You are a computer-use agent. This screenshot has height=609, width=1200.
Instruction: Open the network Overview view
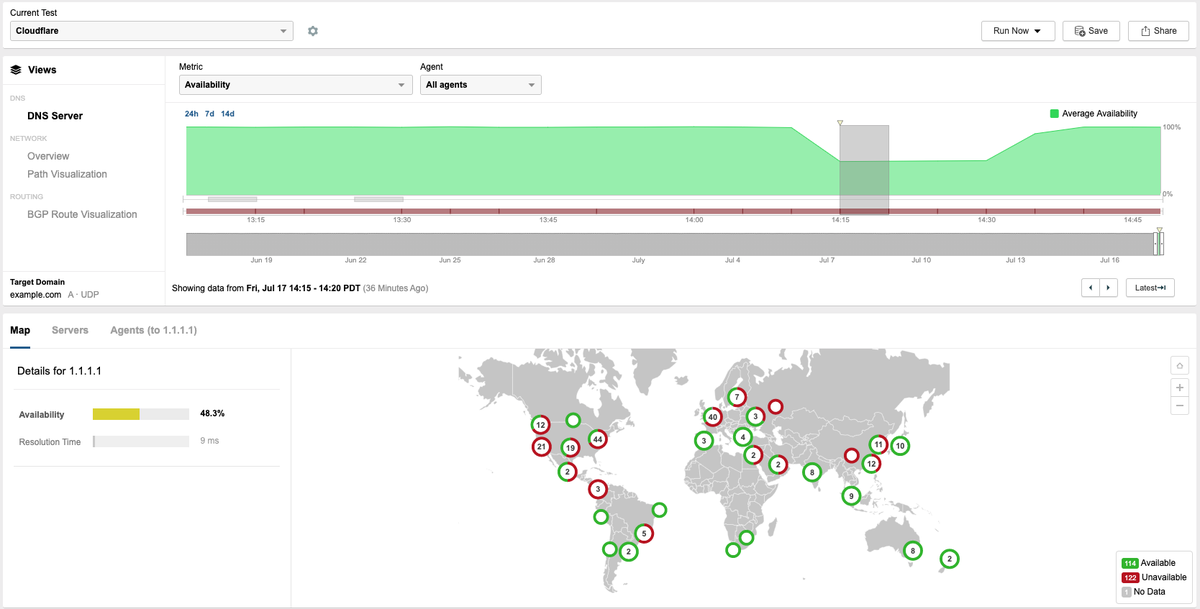48,156
